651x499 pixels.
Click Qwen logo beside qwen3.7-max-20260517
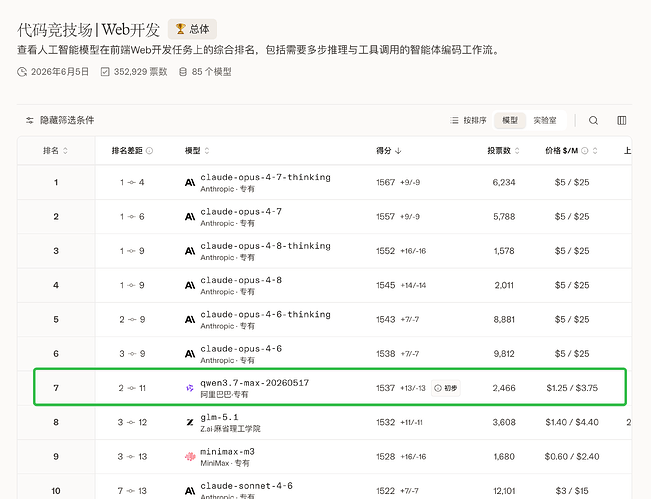pos(190,388)
